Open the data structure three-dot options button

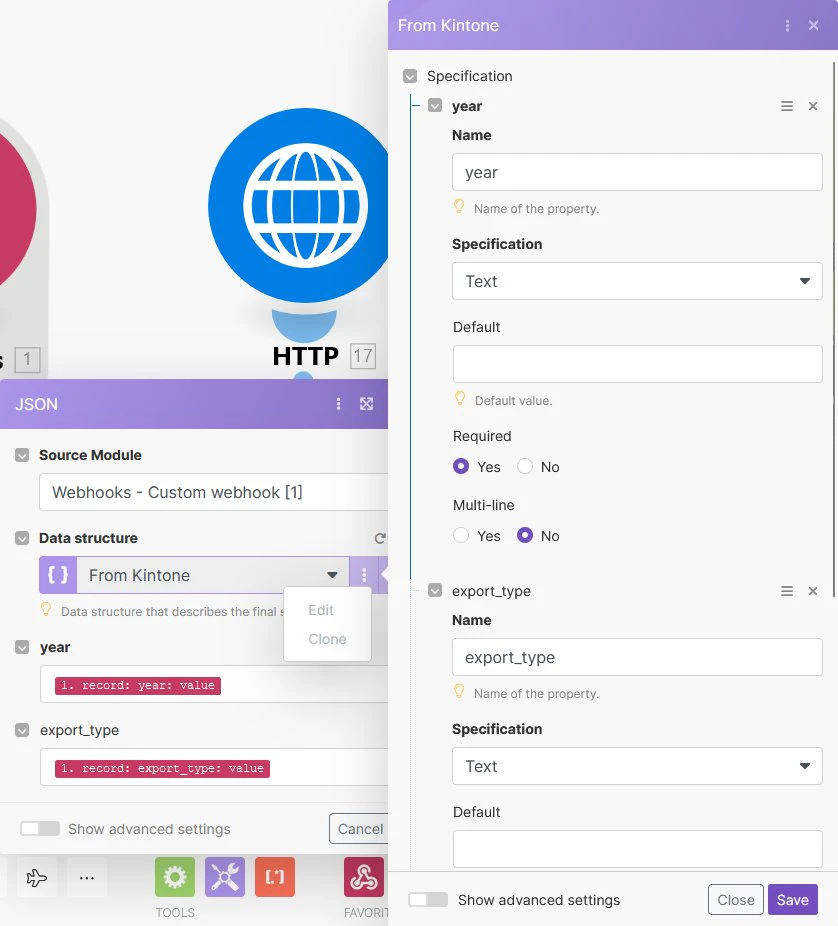tap(364, 575)
